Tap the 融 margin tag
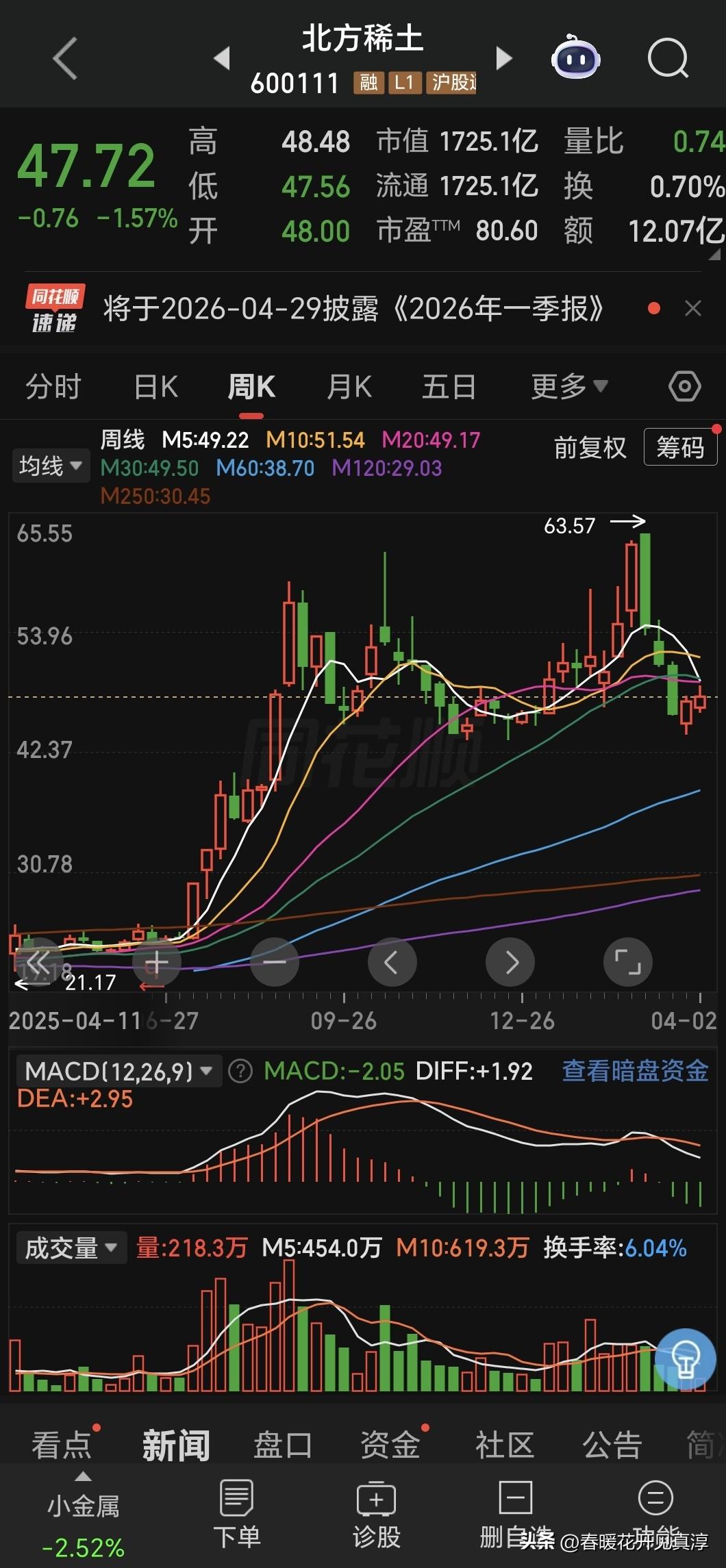 368,83
